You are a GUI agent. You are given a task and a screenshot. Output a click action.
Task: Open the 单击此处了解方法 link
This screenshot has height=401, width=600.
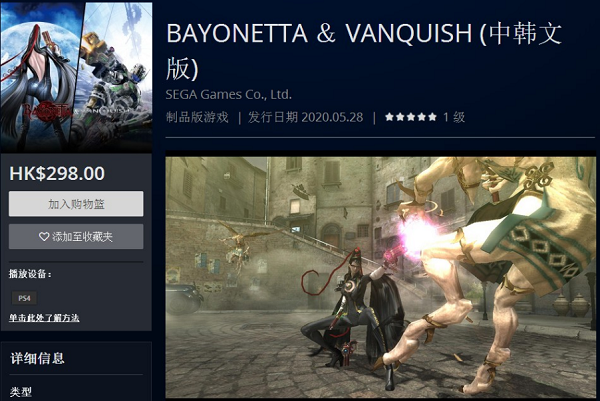click(44, 318)
